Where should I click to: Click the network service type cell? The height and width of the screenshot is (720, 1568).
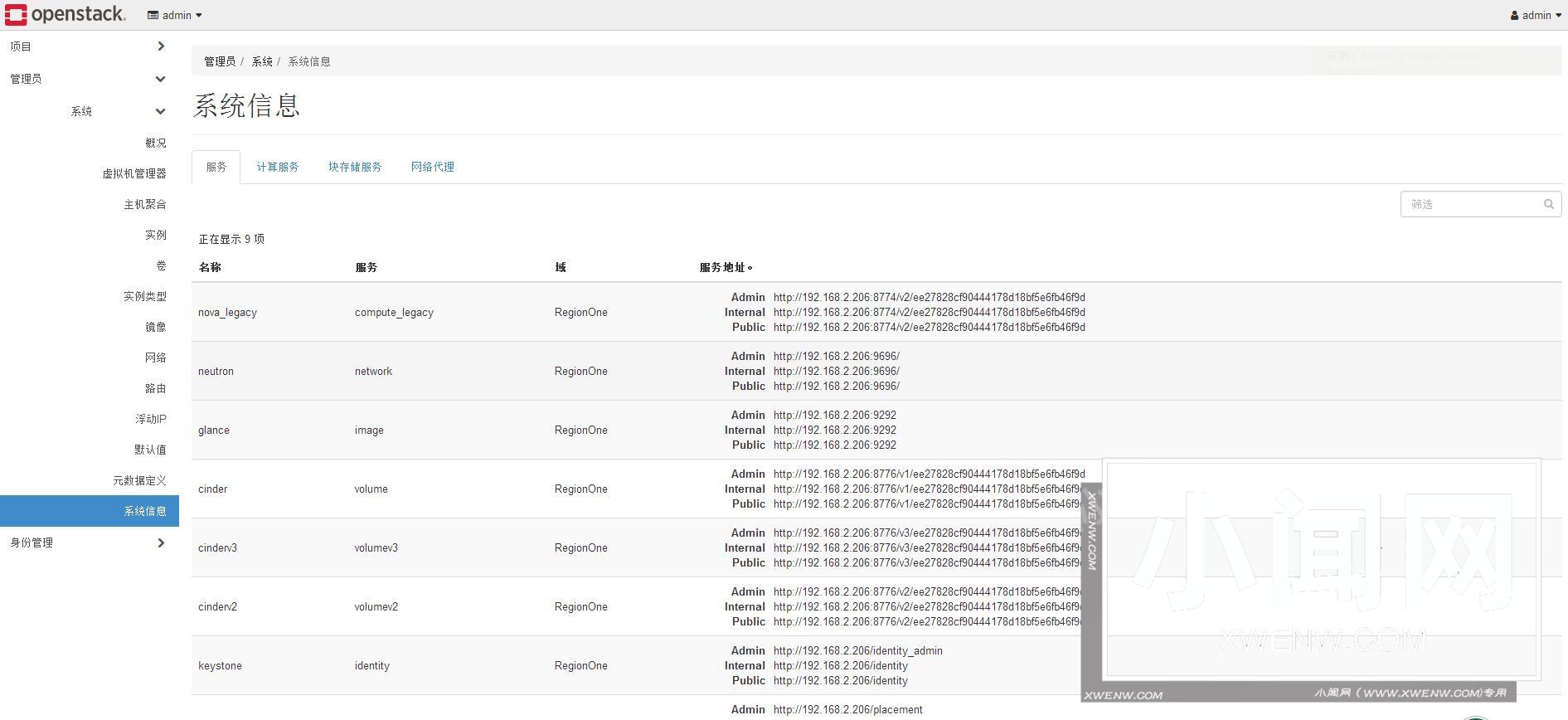tap(373, 372)
